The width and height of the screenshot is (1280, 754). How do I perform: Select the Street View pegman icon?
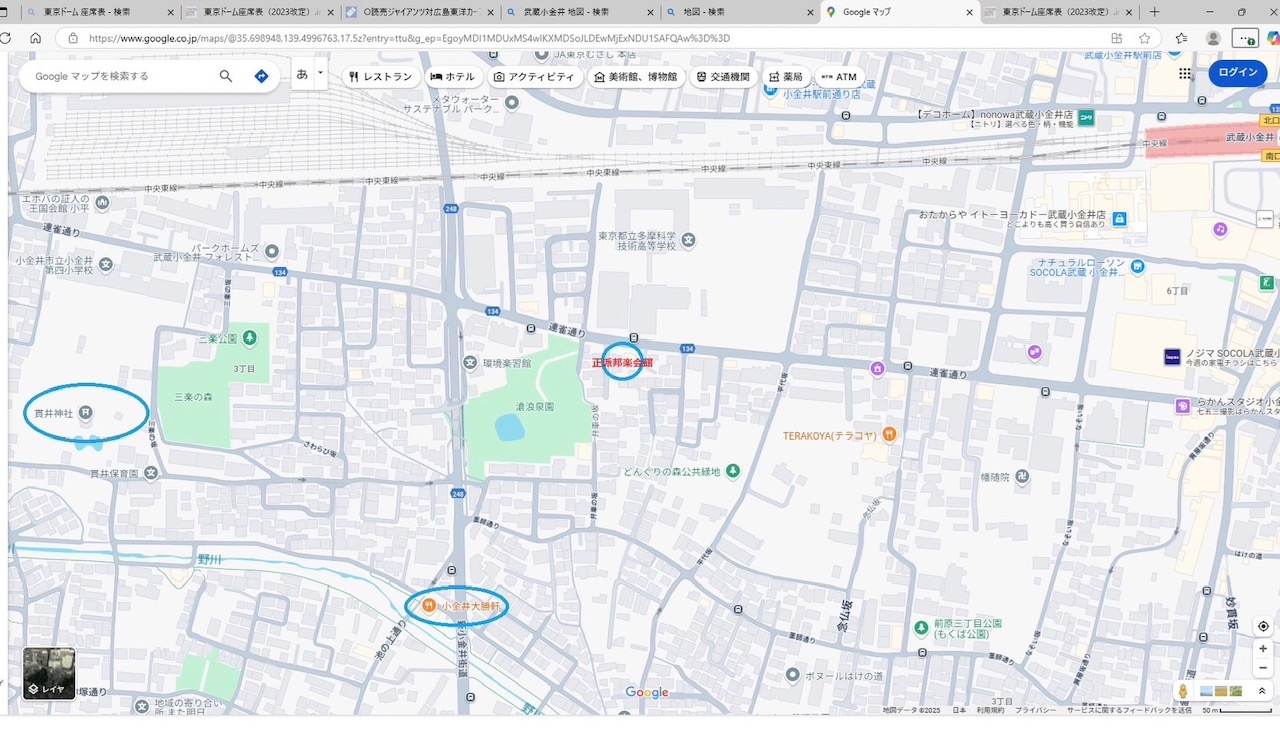click(1183, 691)
